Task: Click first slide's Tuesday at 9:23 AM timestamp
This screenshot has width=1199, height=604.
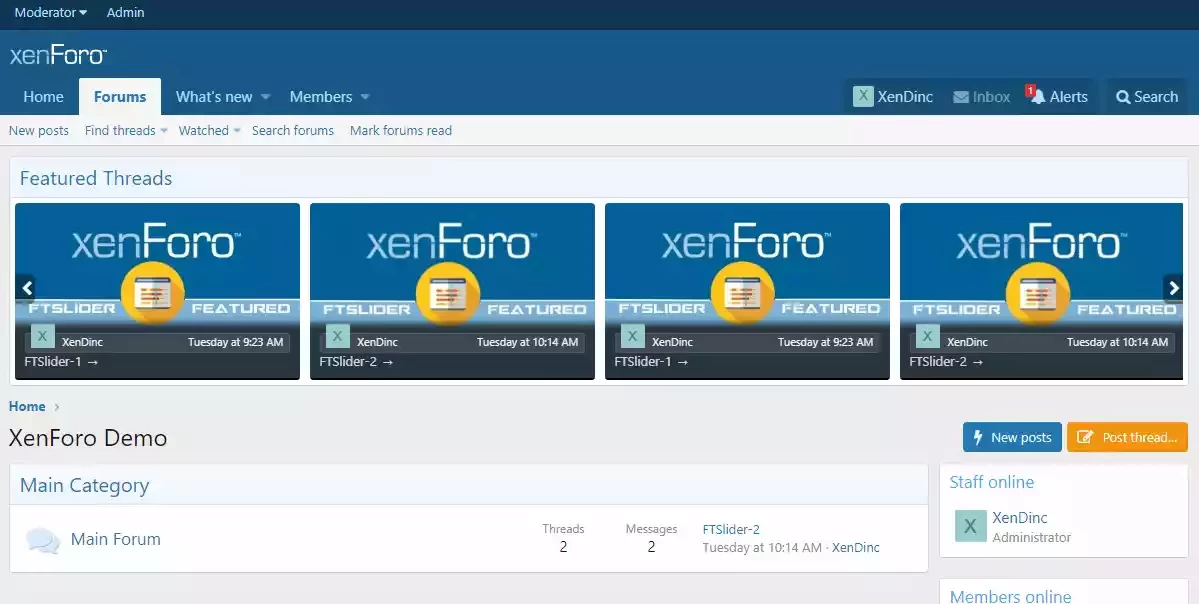Action: tap(236, 342)
